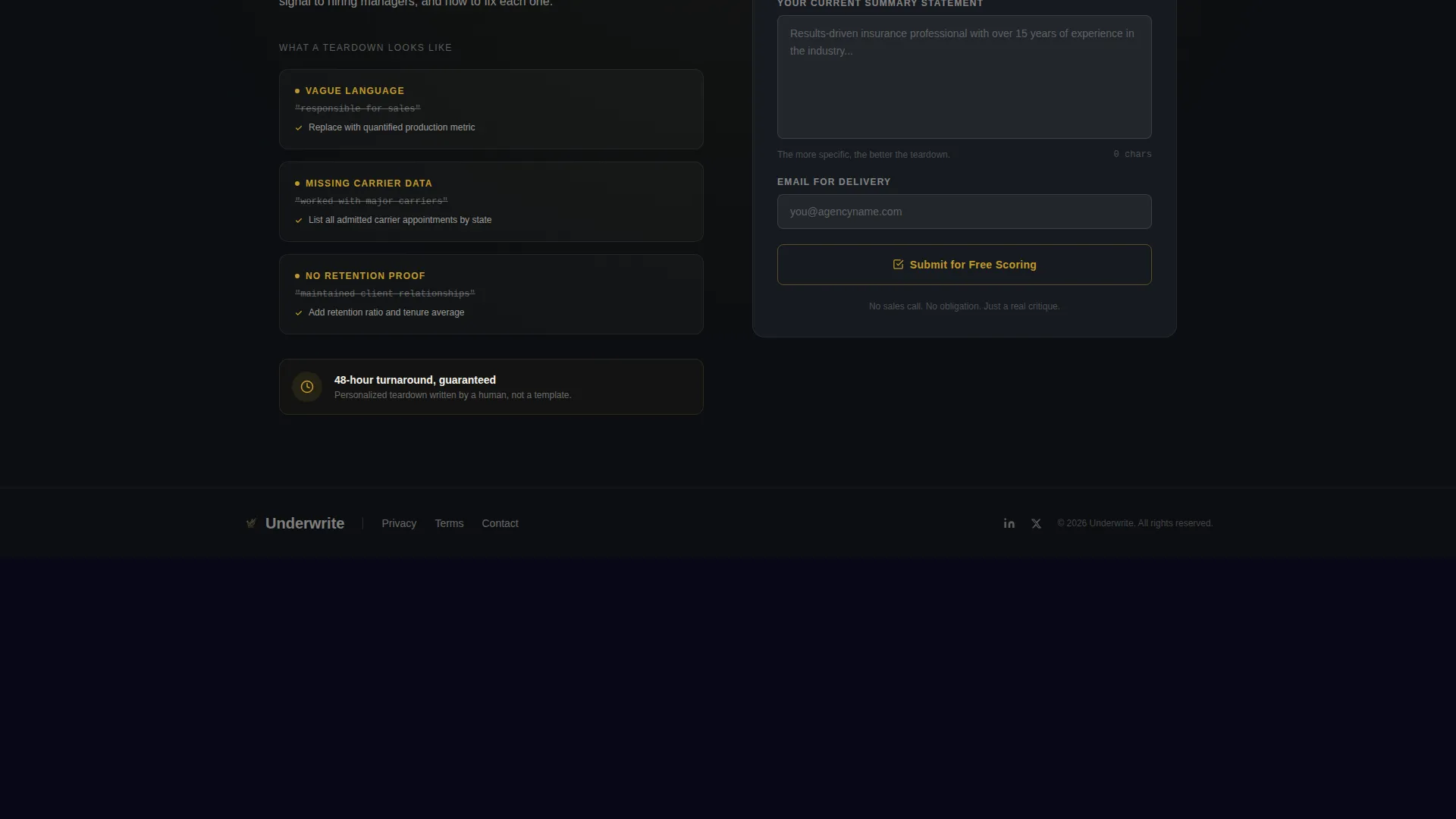Click "Personalized teardown written by a human" text
The height and width of the screenshot is (819, 1456).
[453, 395]
